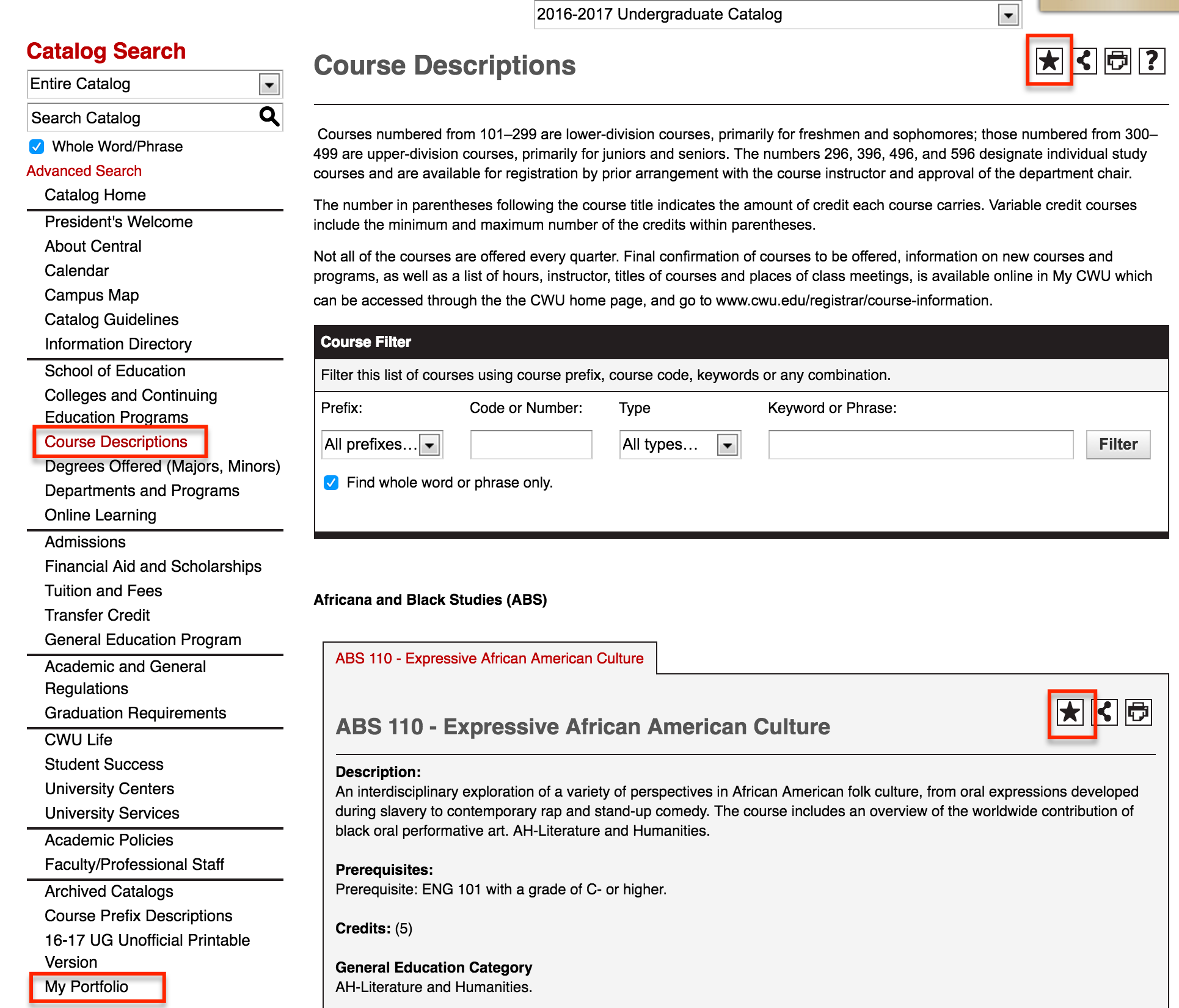Image resolution: width=1179 pixels, height=1008 pixels.
Task: Select the ABS 110 course tab
Action: (x=489, y=658)
